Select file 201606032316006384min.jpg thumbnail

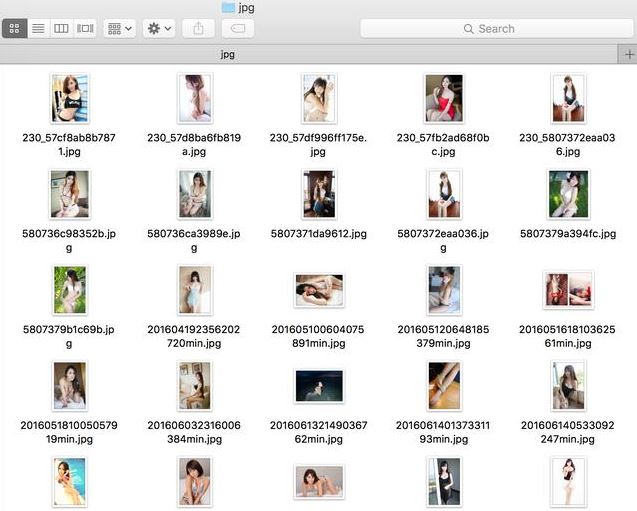click(x=195, y=386)
